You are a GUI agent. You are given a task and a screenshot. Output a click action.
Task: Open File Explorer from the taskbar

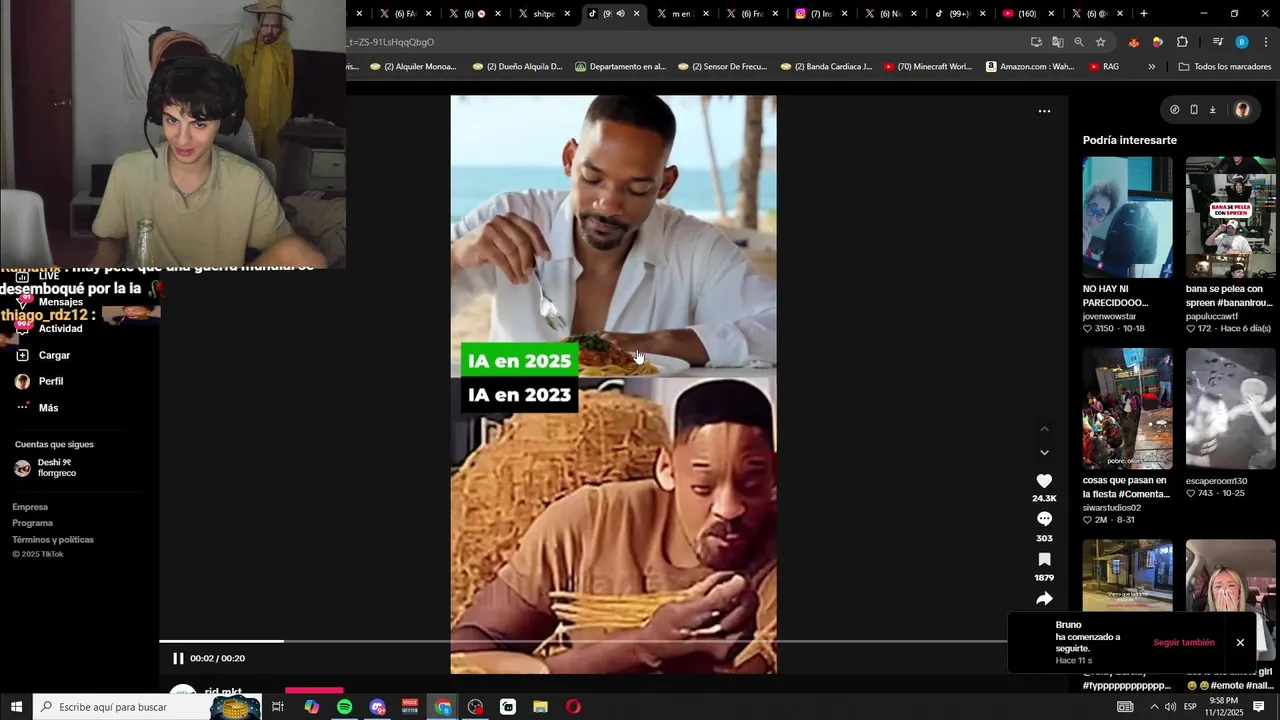(540, 707)
